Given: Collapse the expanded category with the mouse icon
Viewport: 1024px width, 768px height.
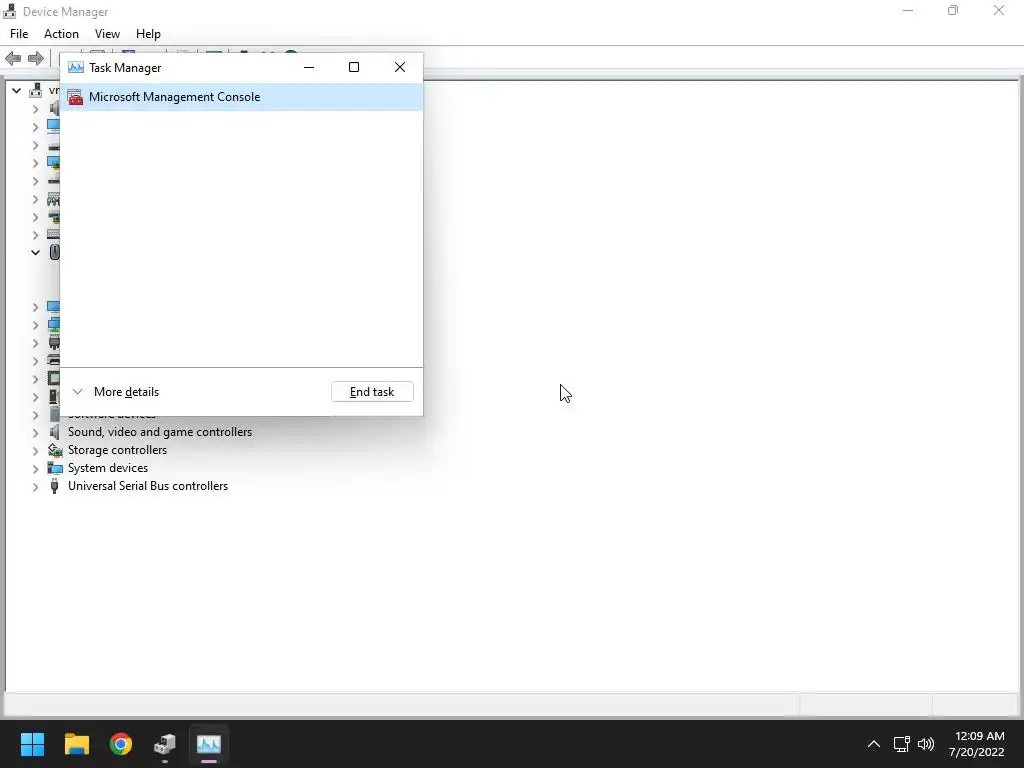Looking at the screenshot, I should click(x=35, y=253).
